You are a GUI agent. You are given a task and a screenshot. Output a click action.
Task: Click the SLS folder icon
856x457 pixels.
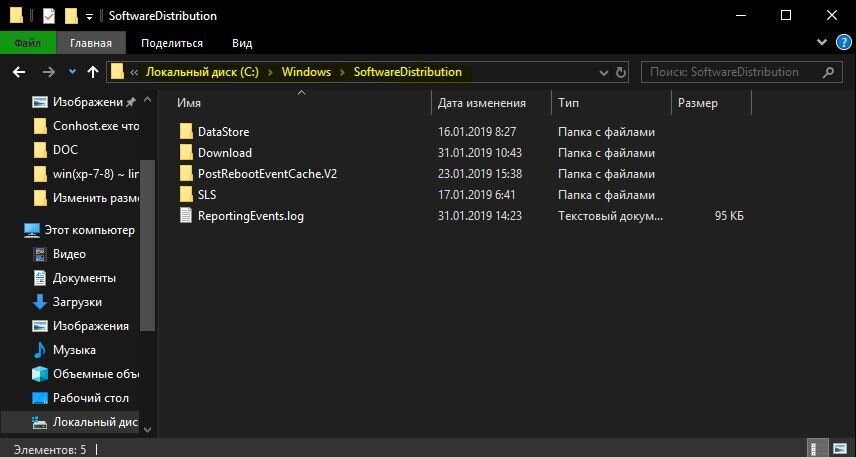point(186,194)
